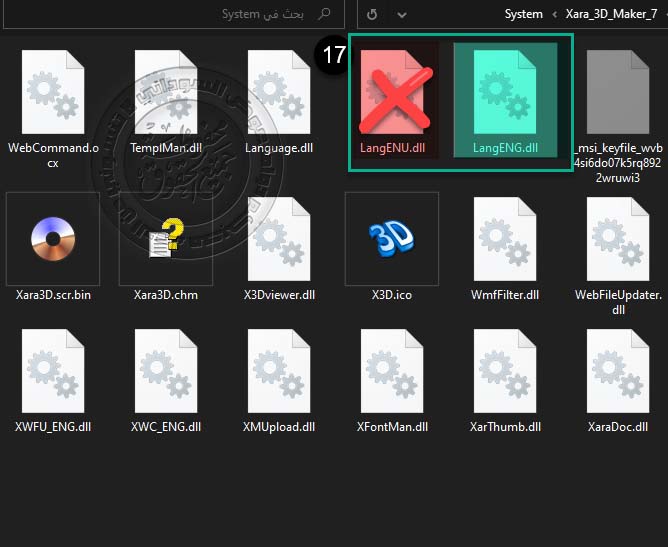This screenshot has width=668, height=547.
Task: Click the refresh button in address bar
Action: tap(373, 14)
